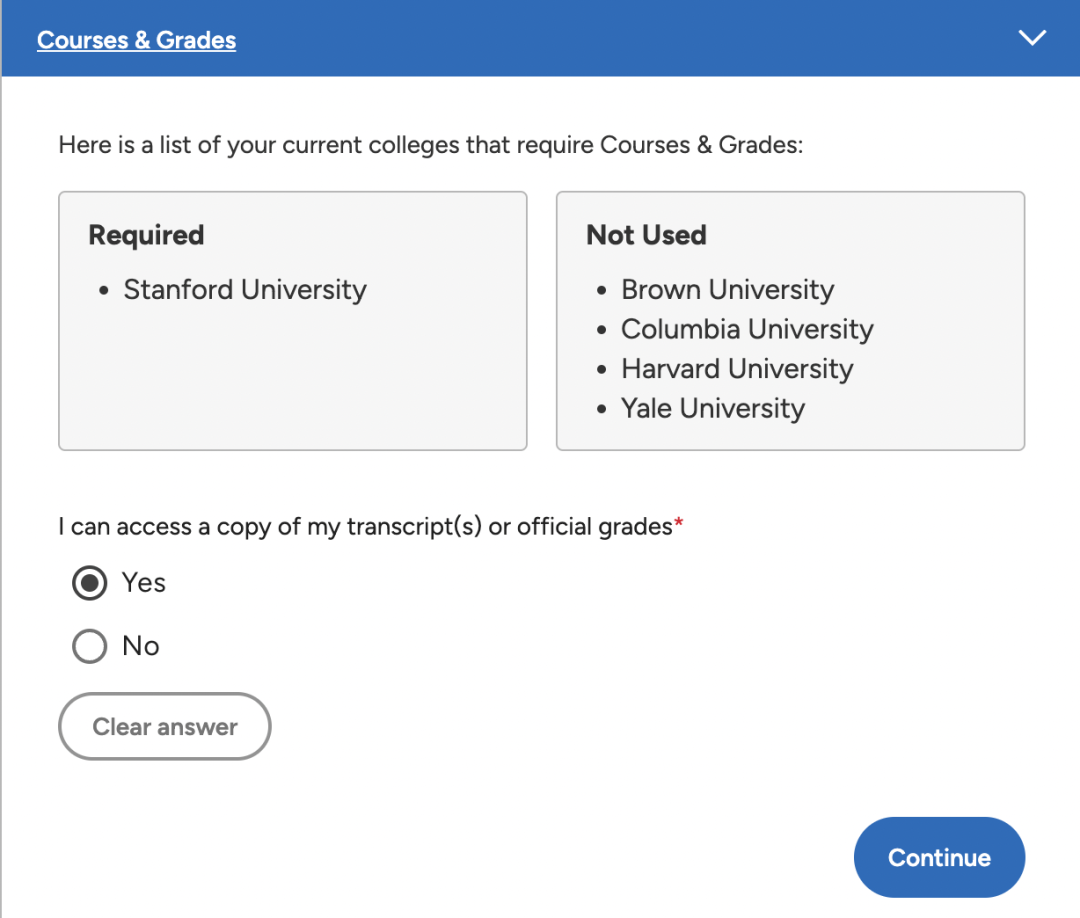Click the colleges list introduction text
The height and width of the screenshot is (918, 1080).
(430, 145)
